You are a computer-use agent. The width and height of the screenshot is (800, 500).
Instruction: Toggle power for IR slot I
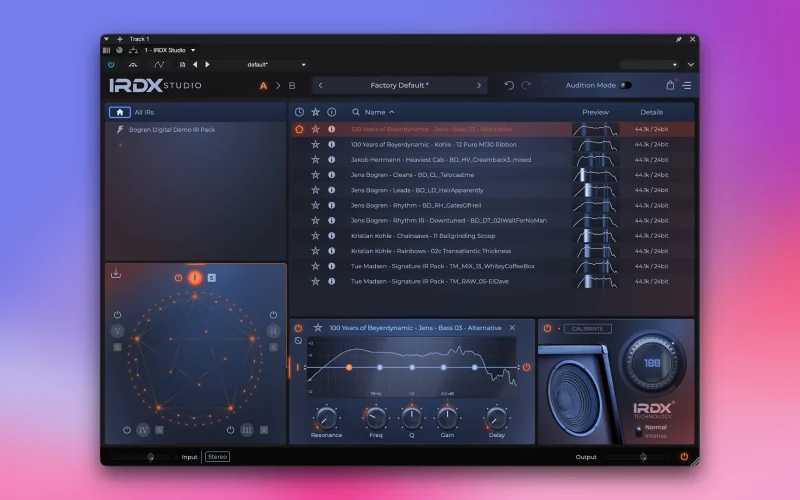click(x=178, y=278)
